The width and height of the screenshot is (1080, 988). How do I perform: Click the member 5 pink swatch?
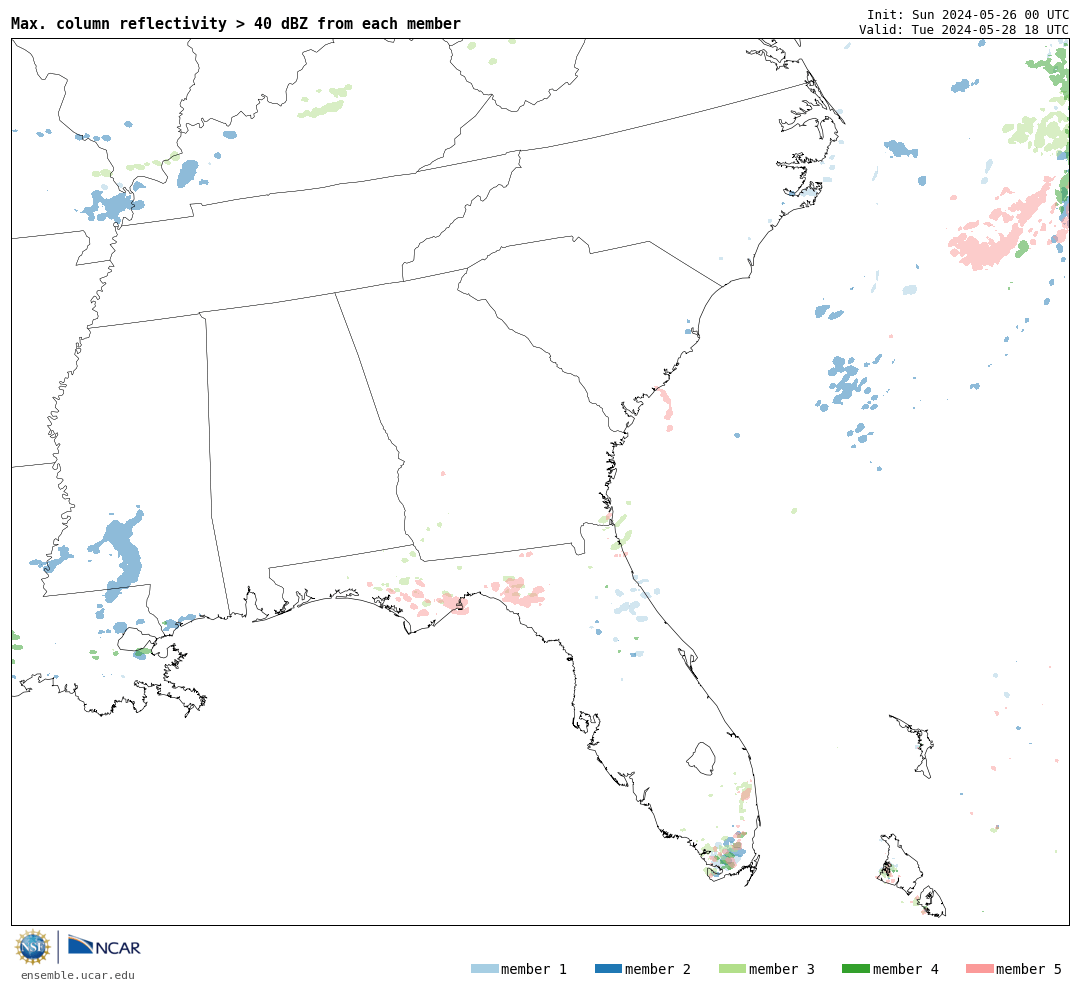(979, 969)
